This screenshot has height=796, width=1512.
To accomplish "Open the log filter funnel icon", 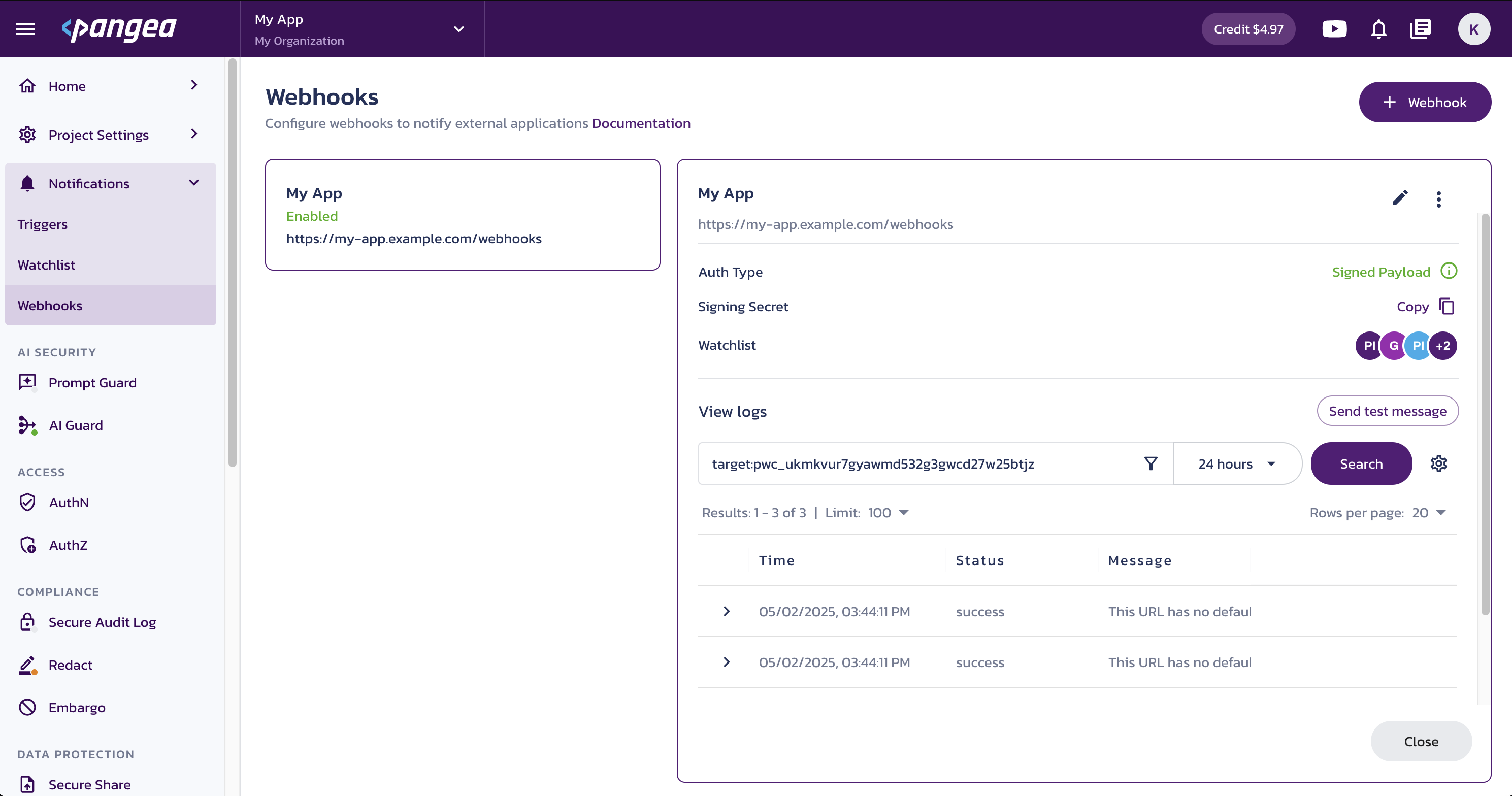I will coord(1151,463).
